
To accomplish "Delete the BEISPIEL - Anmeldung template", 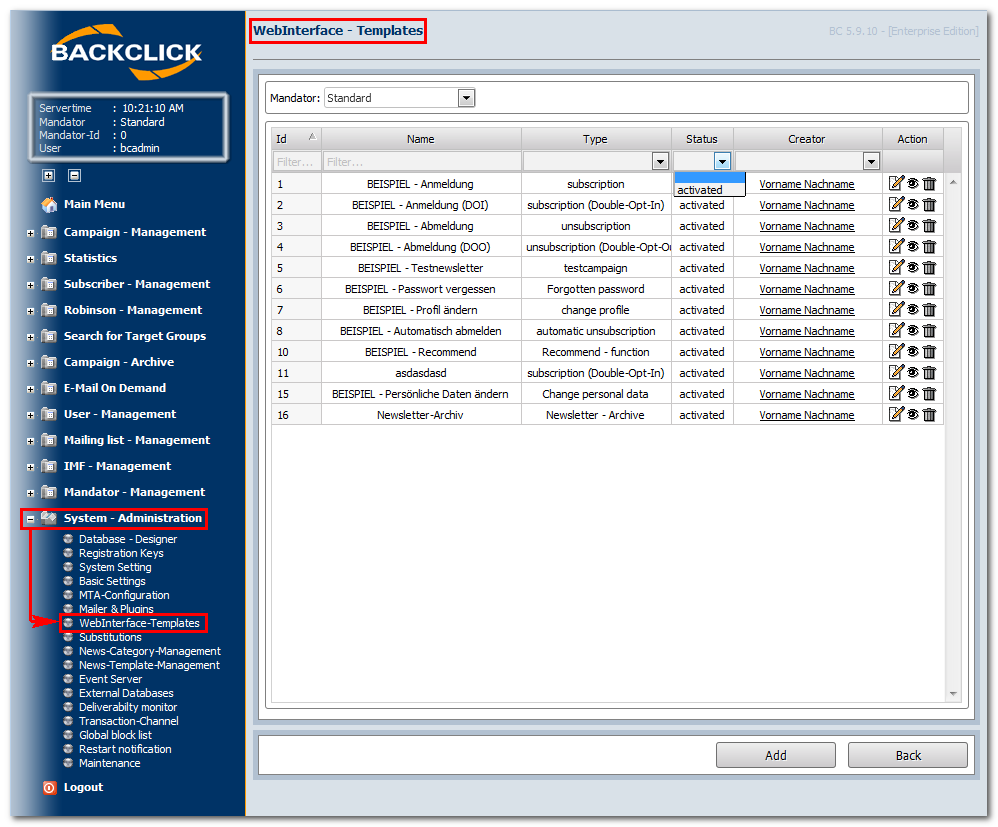I will [x=929, y=183].
